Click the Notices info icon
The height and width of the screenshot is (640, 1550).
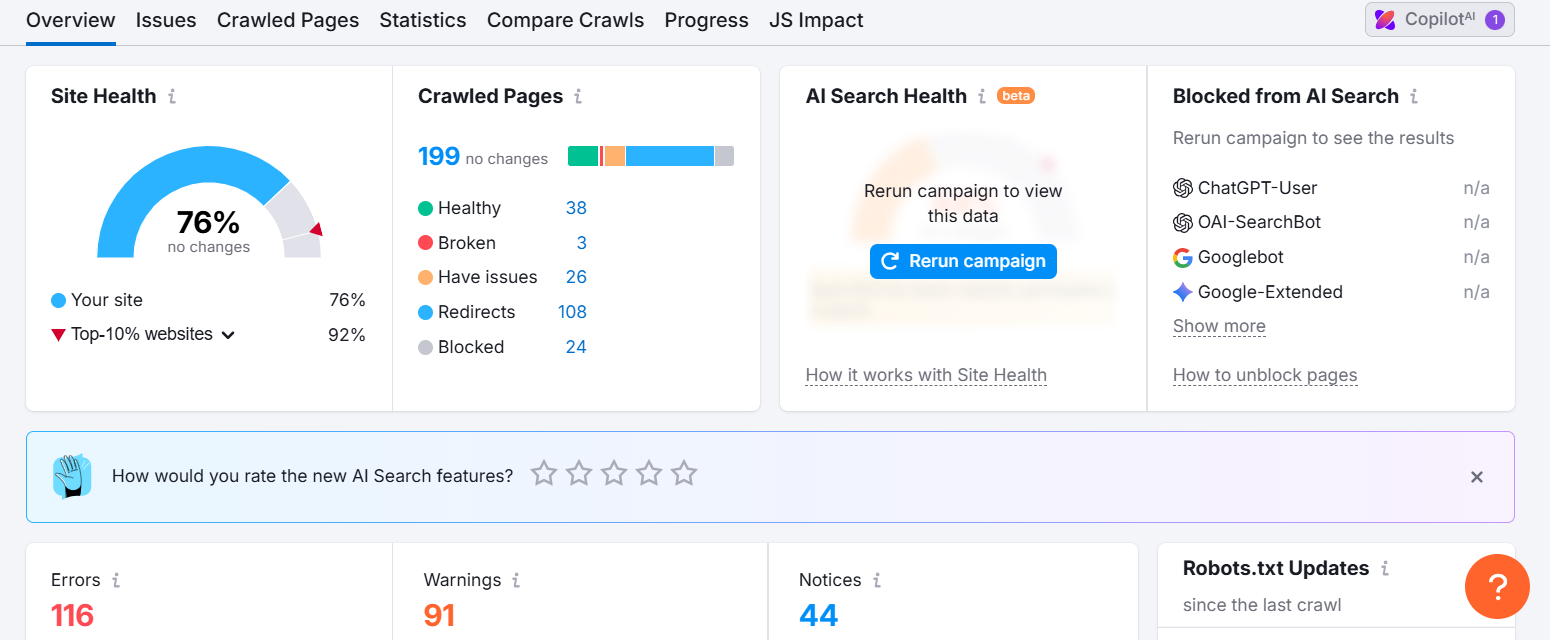pyautogui.click(x=877, y=580)
